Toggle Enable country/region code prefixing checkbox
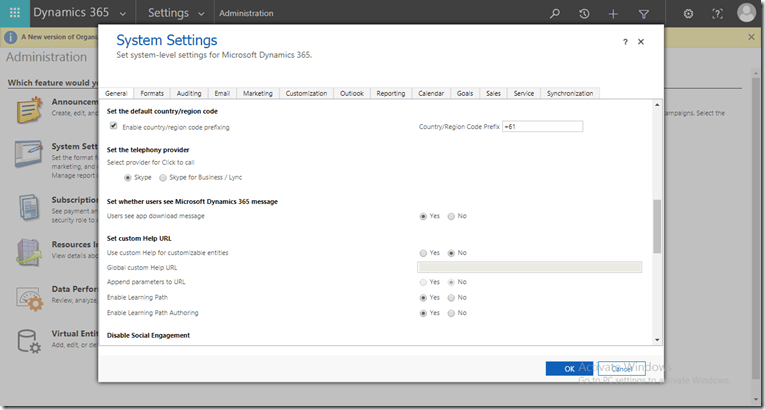765x410 pixels. [x=113, y=127]
